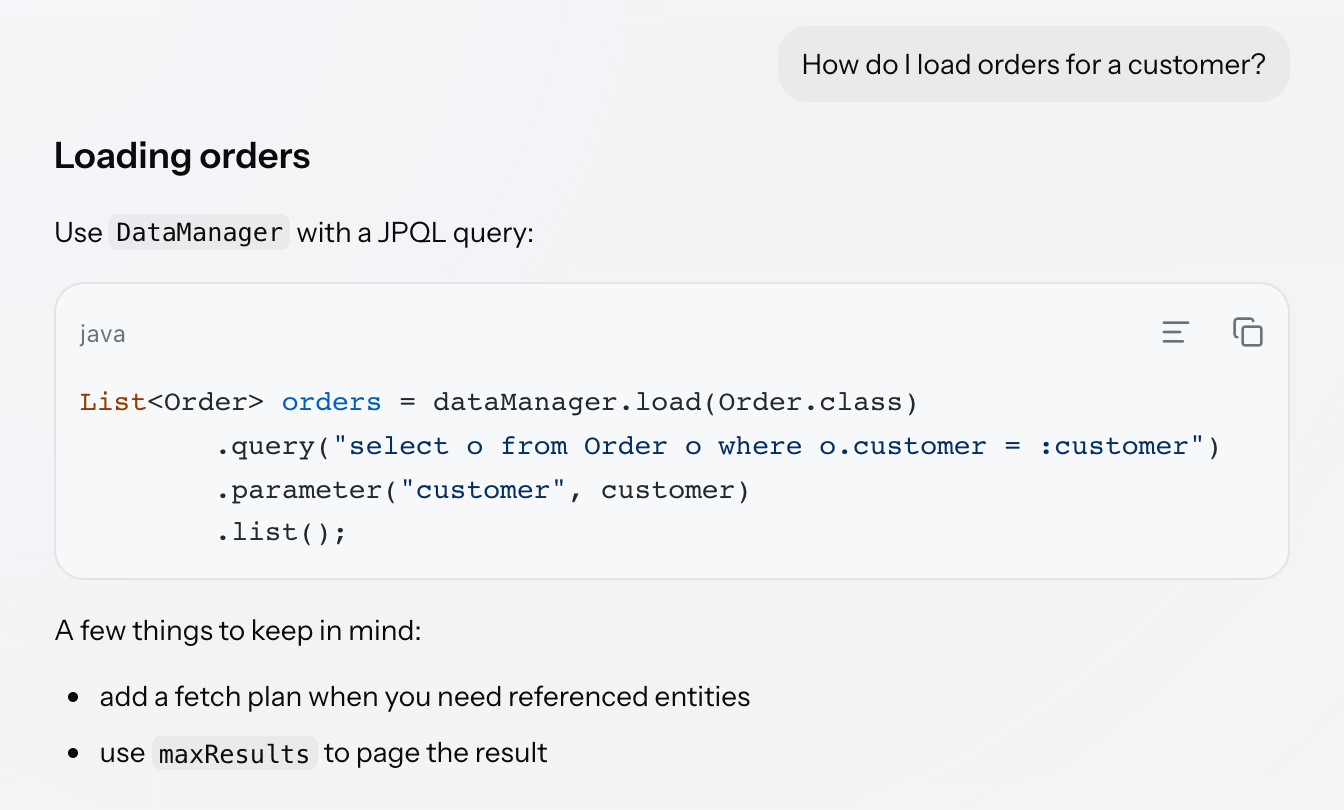
Task: Click the select query string literal
Action: pyautogui.click(x=768, y=446)
